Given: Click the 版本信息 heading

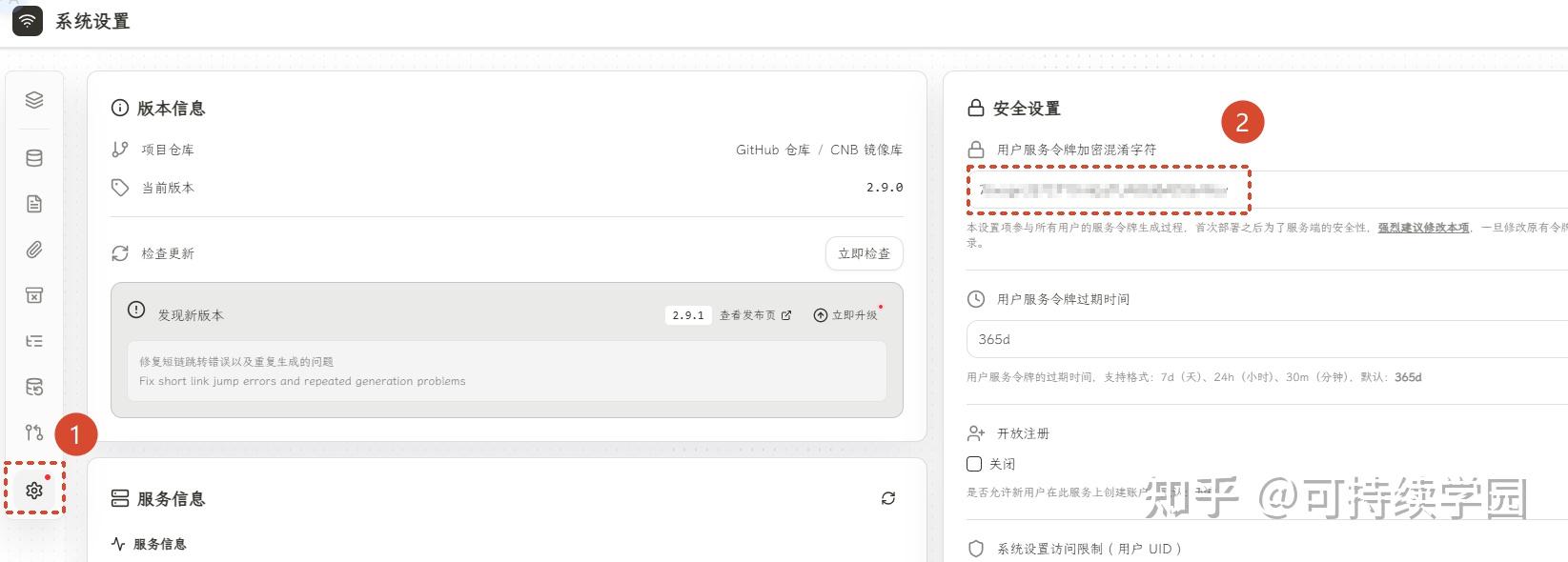Looking at the screenshot, I should (x=172, y=108).
